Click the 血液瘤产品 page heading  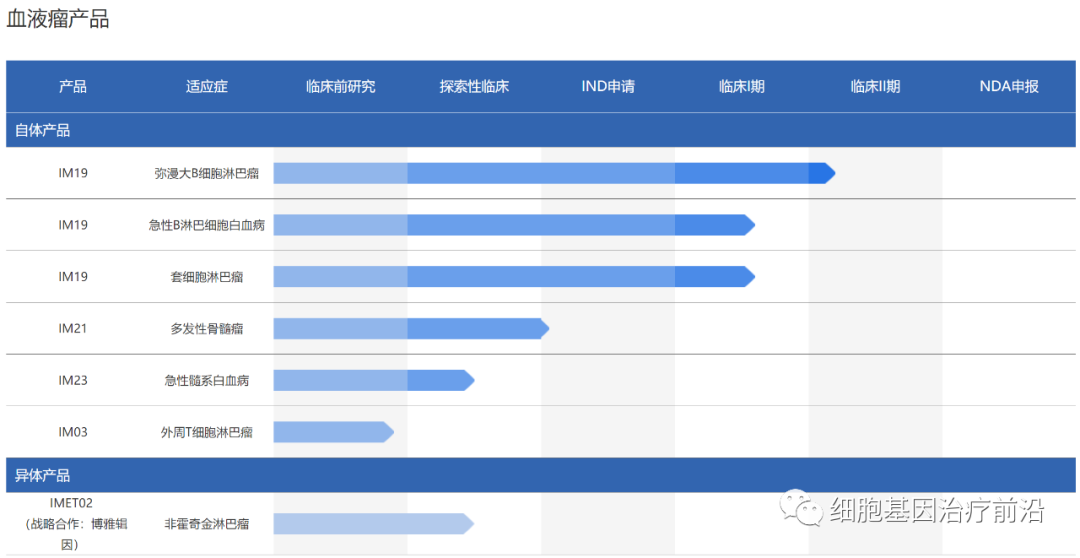(x=58, y=19)
